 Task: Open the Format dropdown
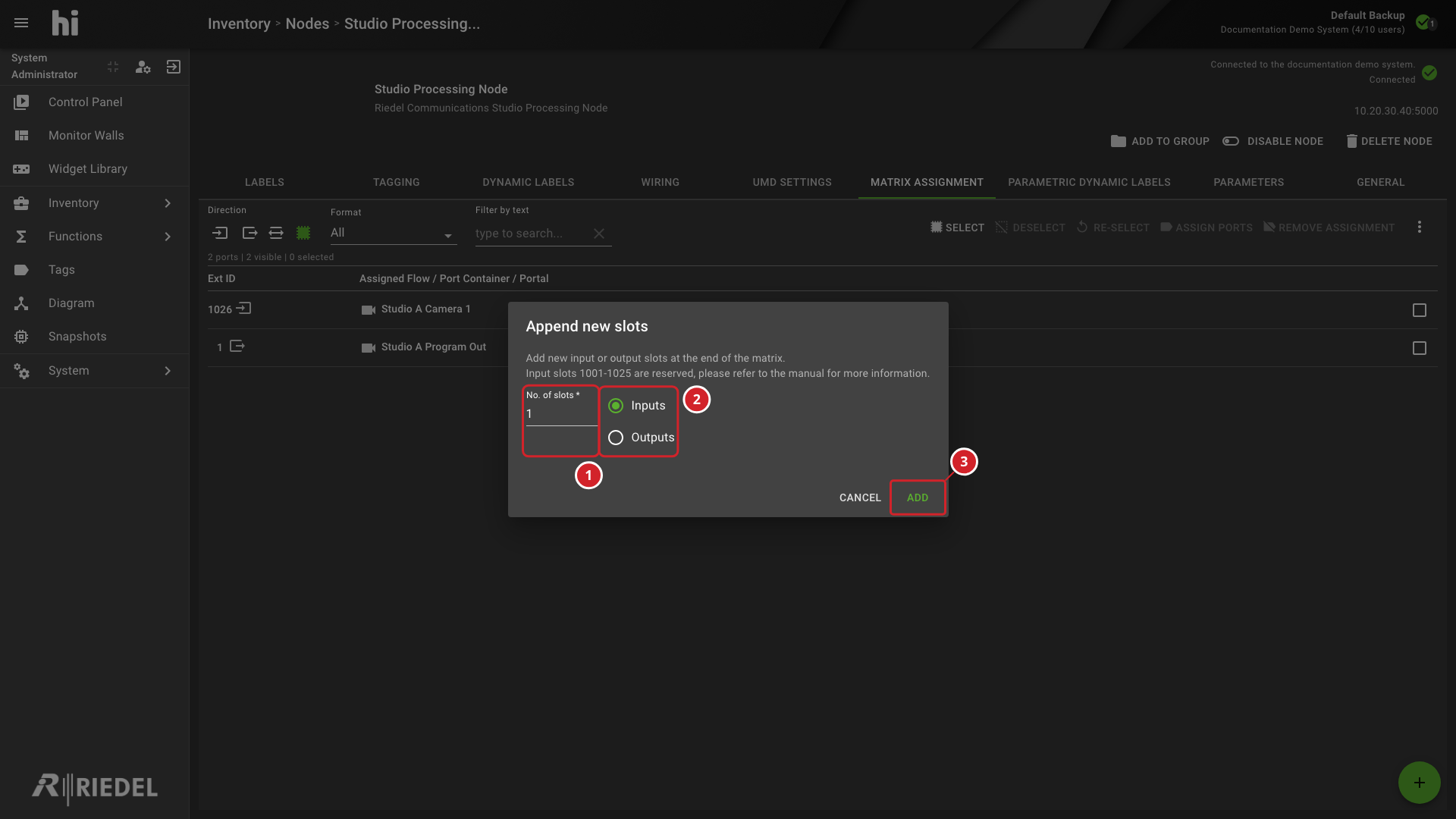click(394, 233)
